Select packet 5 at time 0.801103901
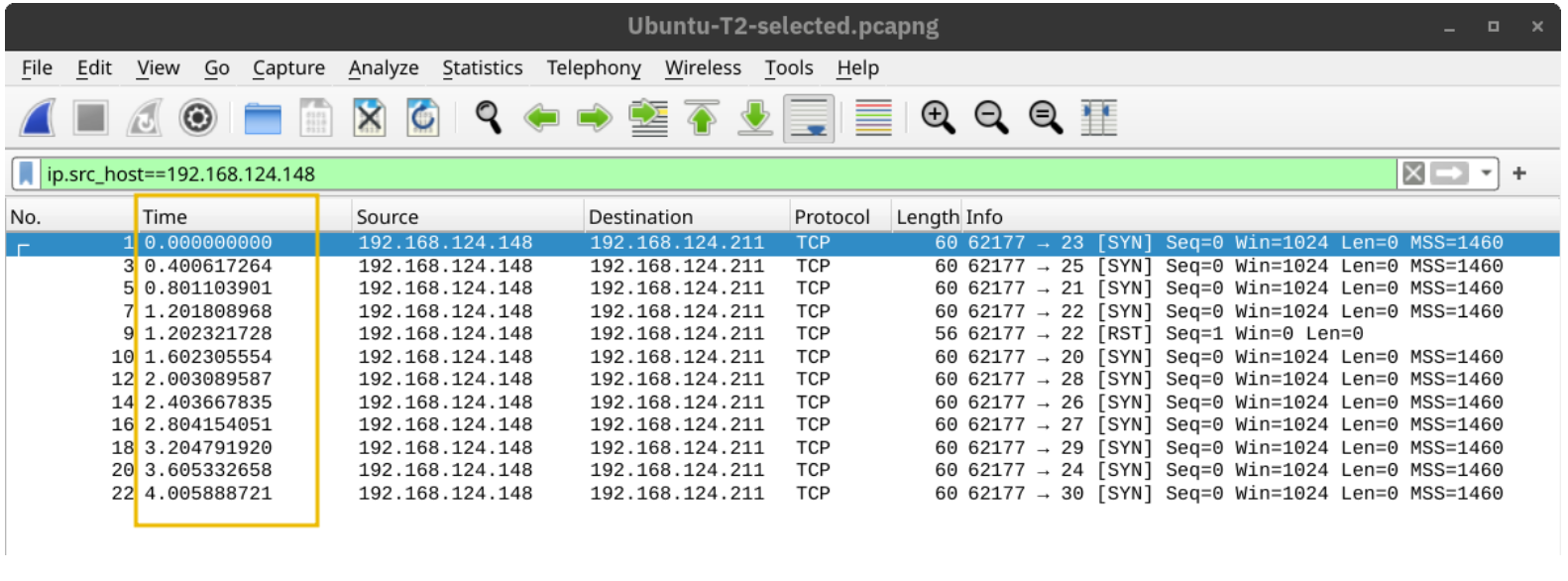The width and height of the screenshot is (1568, 581). click(x=783, y=289)
